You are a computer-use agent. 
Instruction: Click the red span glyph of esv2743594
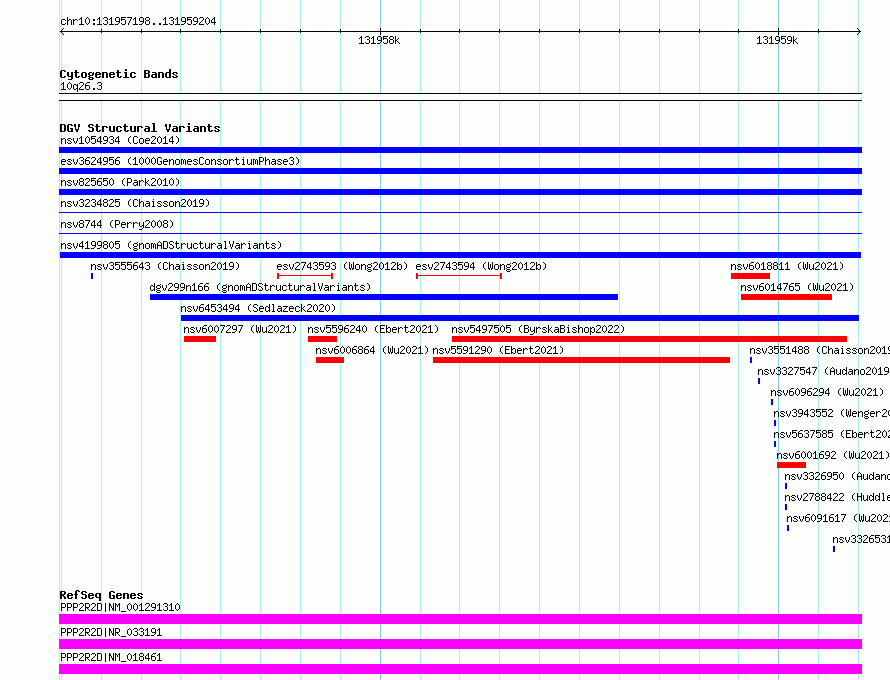(459, 276)
